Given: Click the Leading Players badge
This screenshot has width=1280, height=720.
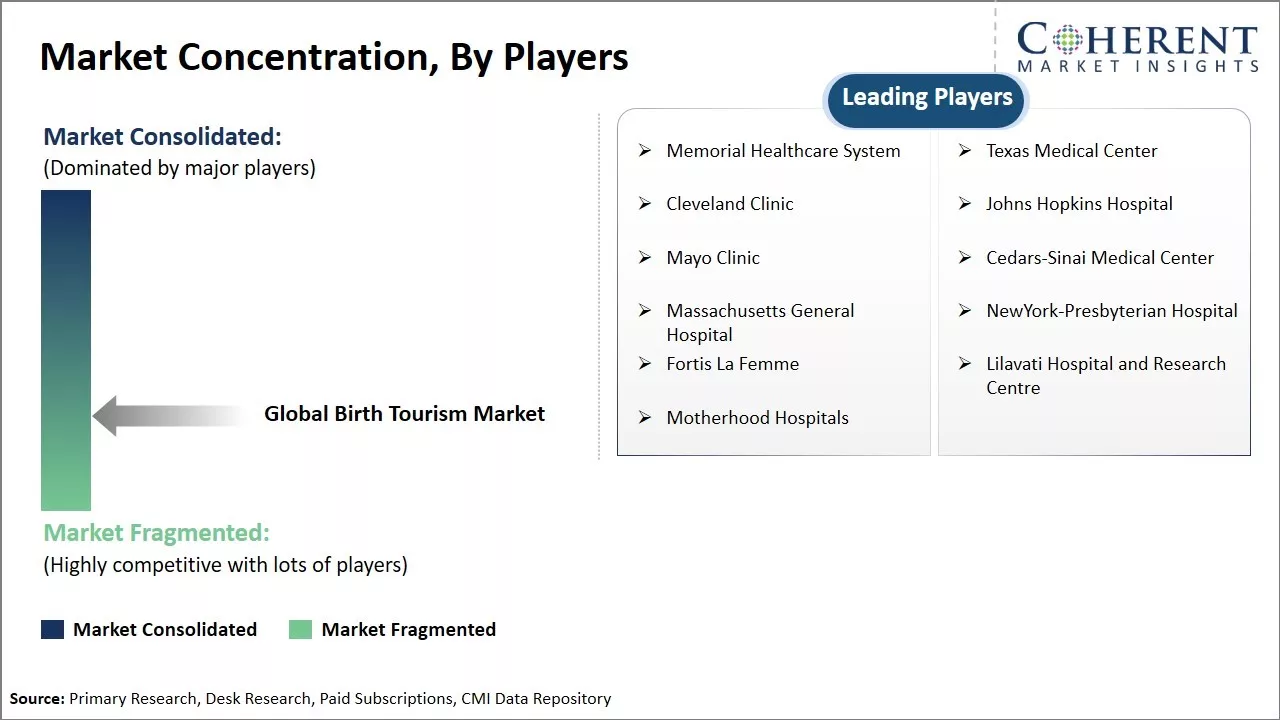Looking at the screenshot, I should pos(927,98).
